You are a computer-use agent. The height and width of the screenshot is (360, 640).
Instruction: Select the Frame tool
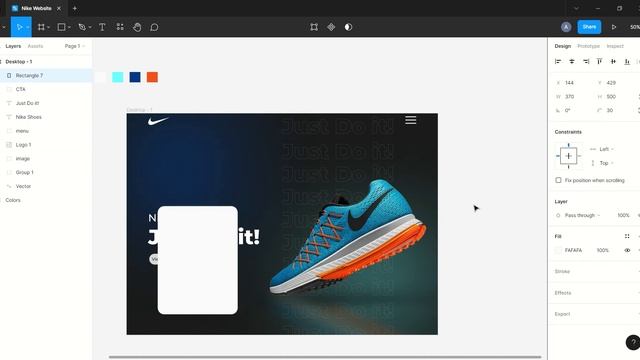coord(41,27)
